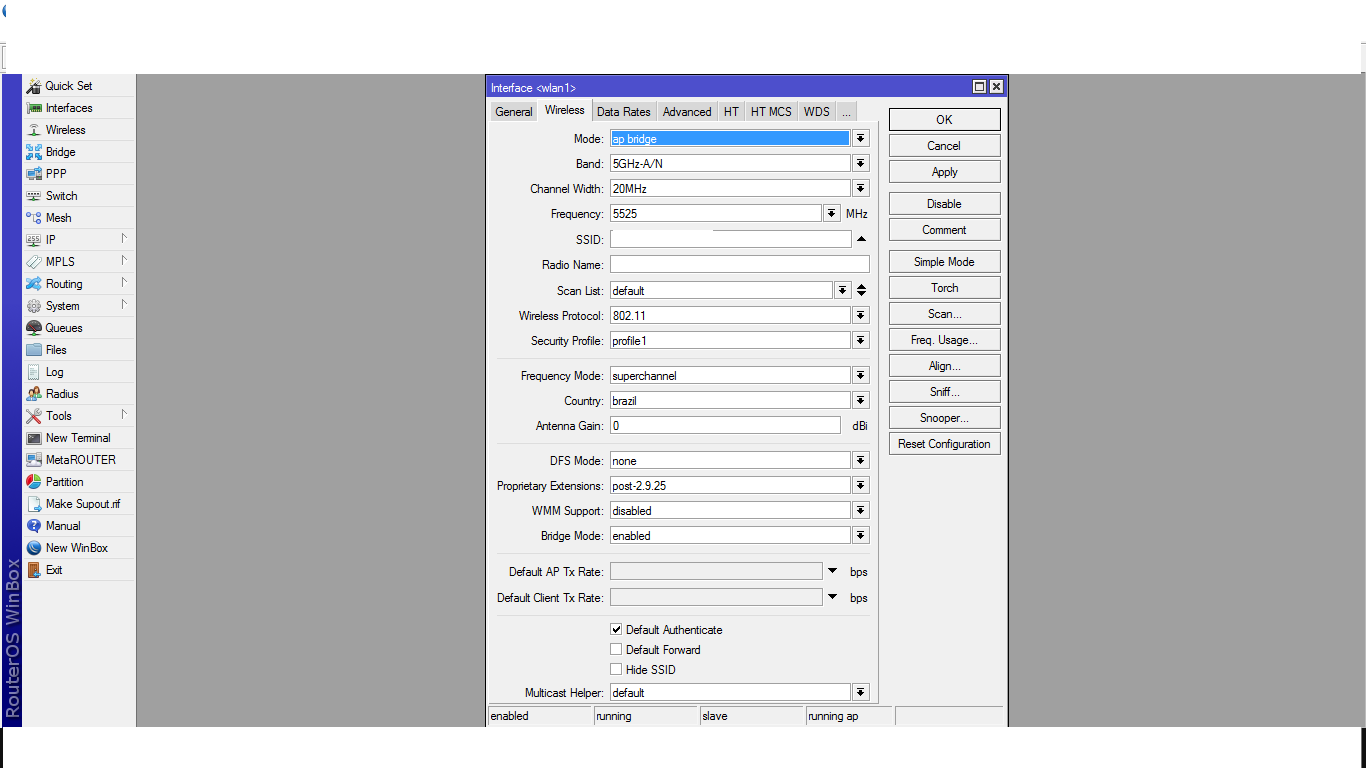The image size is (1366, 768).
Task: Show more tabs with ellipsis tab
Action: coord(846,112)
